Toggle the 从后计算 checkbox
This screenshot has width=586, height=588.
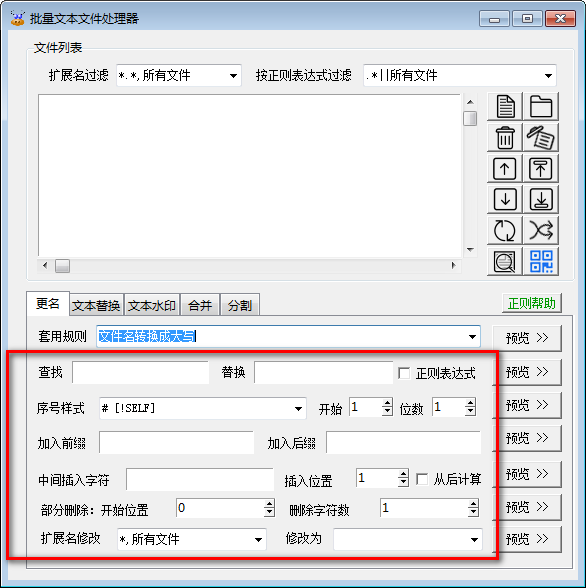422,479
